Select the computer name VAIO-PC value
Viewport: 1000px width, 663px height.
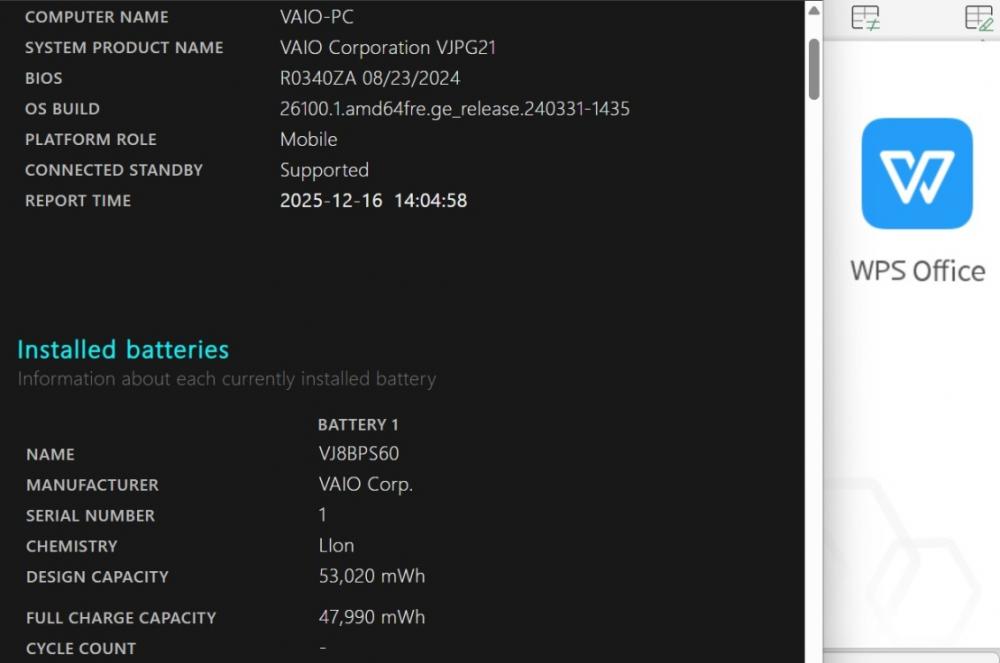(316, 17)
